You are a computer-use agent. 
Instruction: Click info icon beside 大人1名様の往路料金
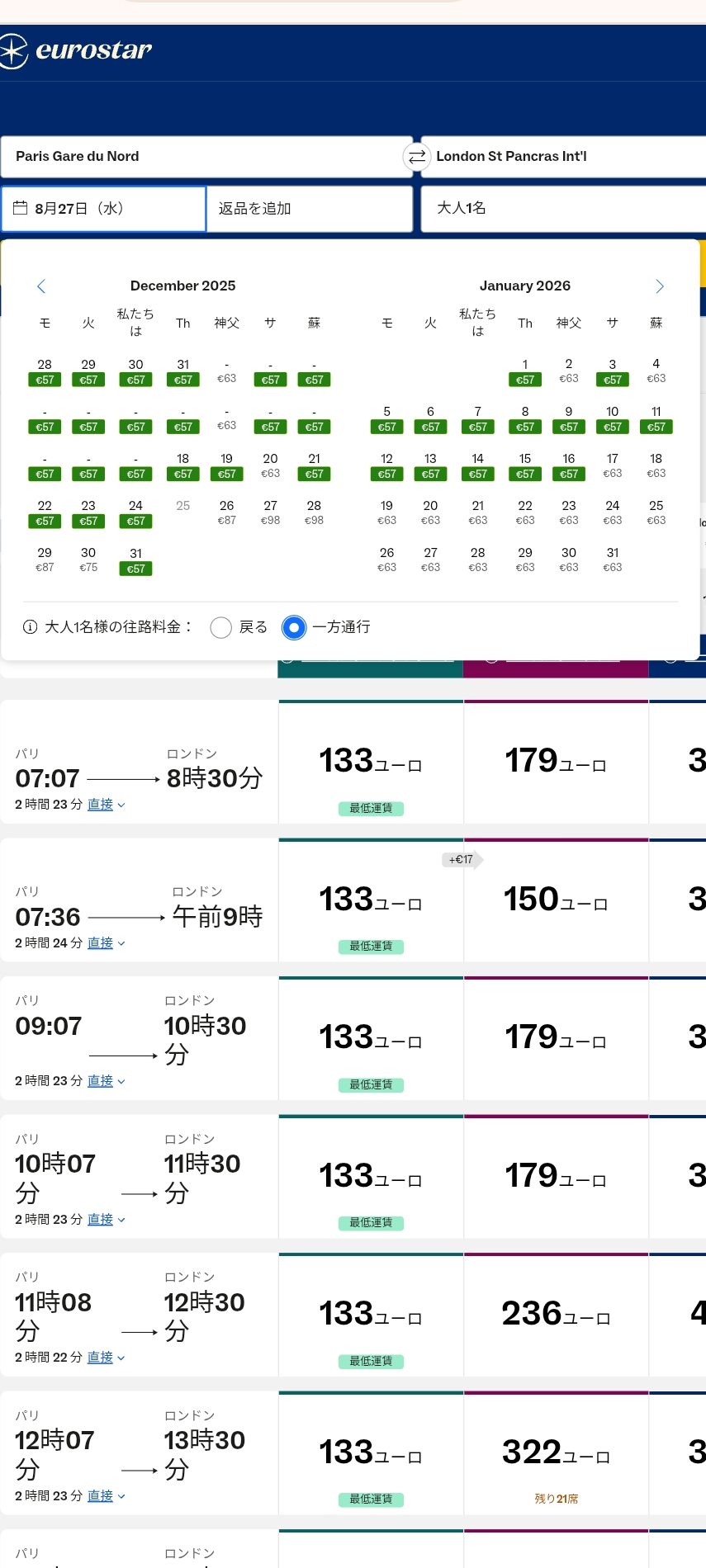tap(30, 627)
